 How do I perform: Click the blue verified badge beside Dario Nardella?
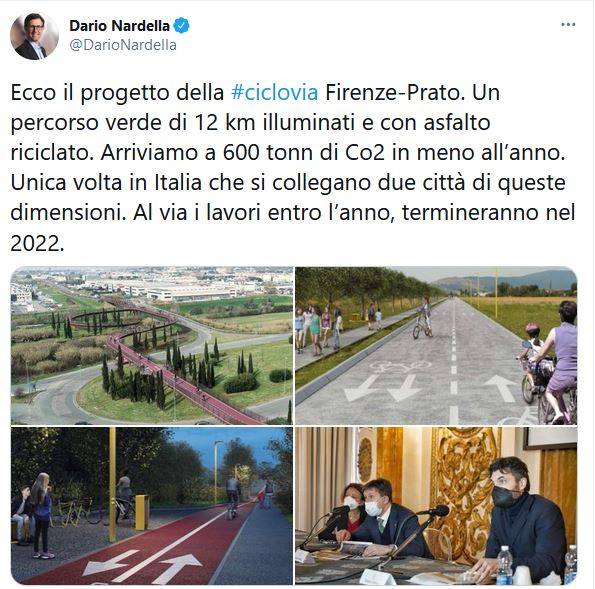181,26
